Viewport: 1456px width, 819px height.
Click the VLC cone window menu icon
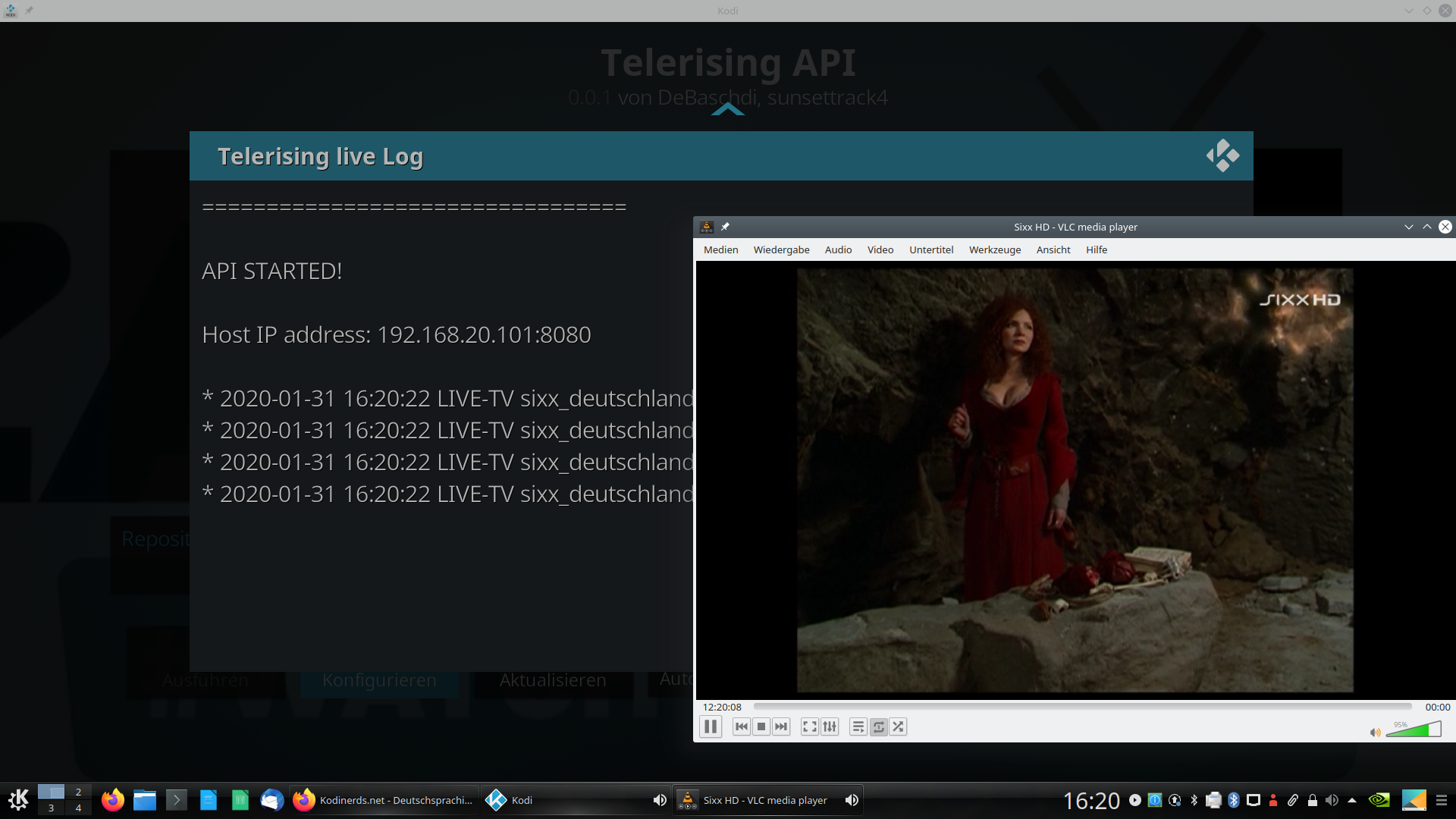(x=707, y=227)
